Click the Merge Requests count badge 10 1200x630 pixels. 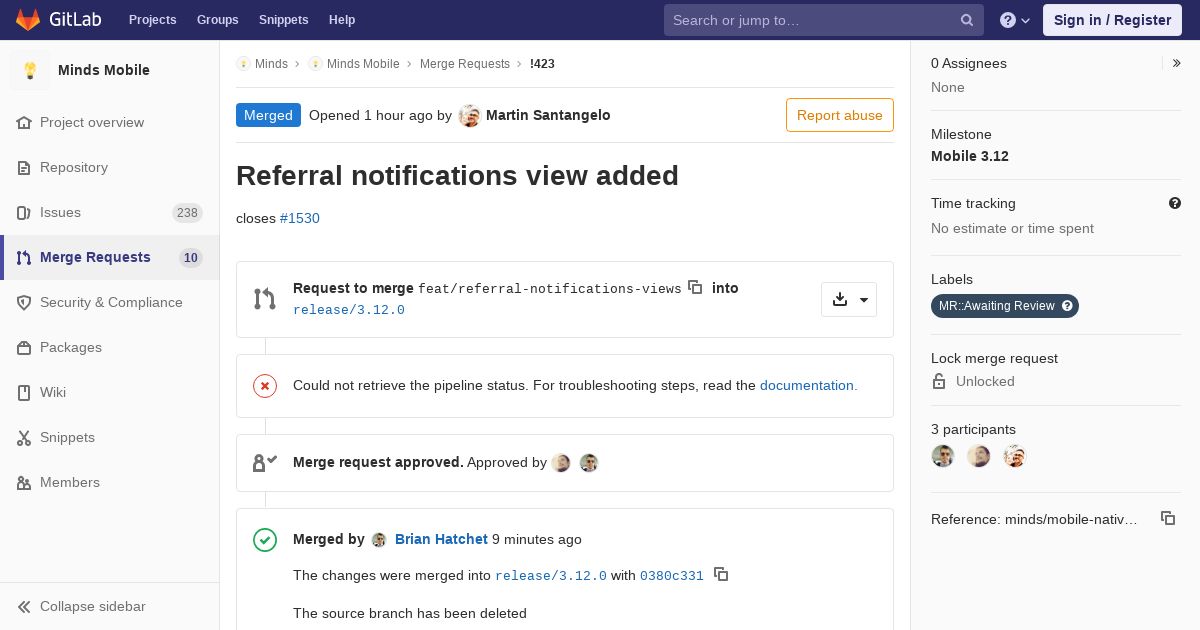[x=190, y=257]
